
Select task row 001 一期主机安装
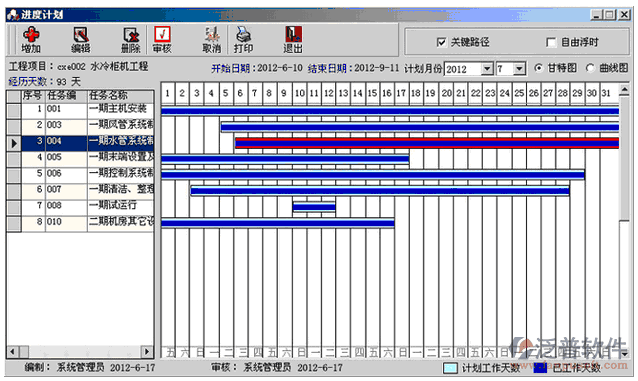81,109
